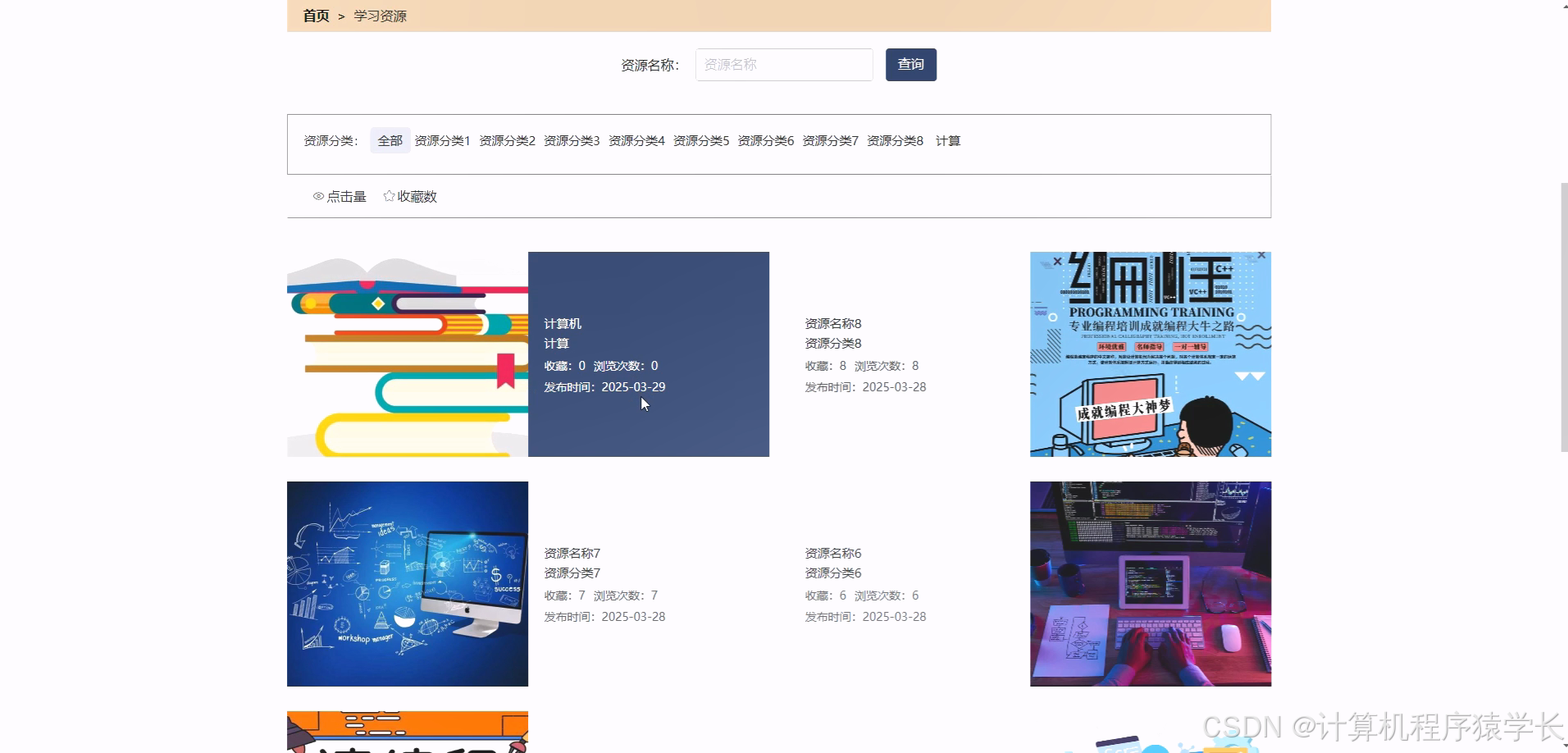The image size is (1568, 753).
Task: Filter by 资源分类2
Action: click(x=507, y=140)
